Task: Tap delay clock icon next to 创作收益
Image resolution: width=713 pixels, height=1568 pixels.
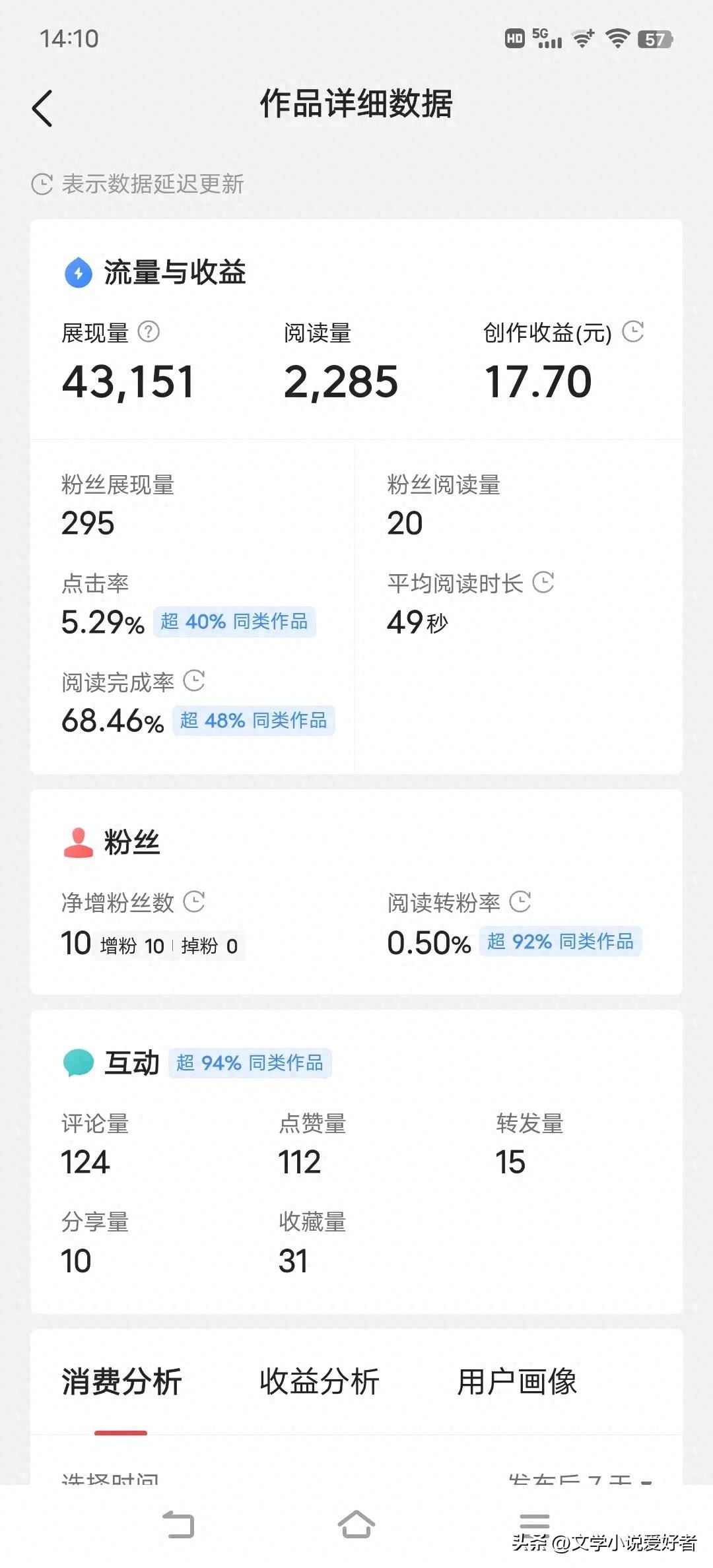Action: point(633,331)
